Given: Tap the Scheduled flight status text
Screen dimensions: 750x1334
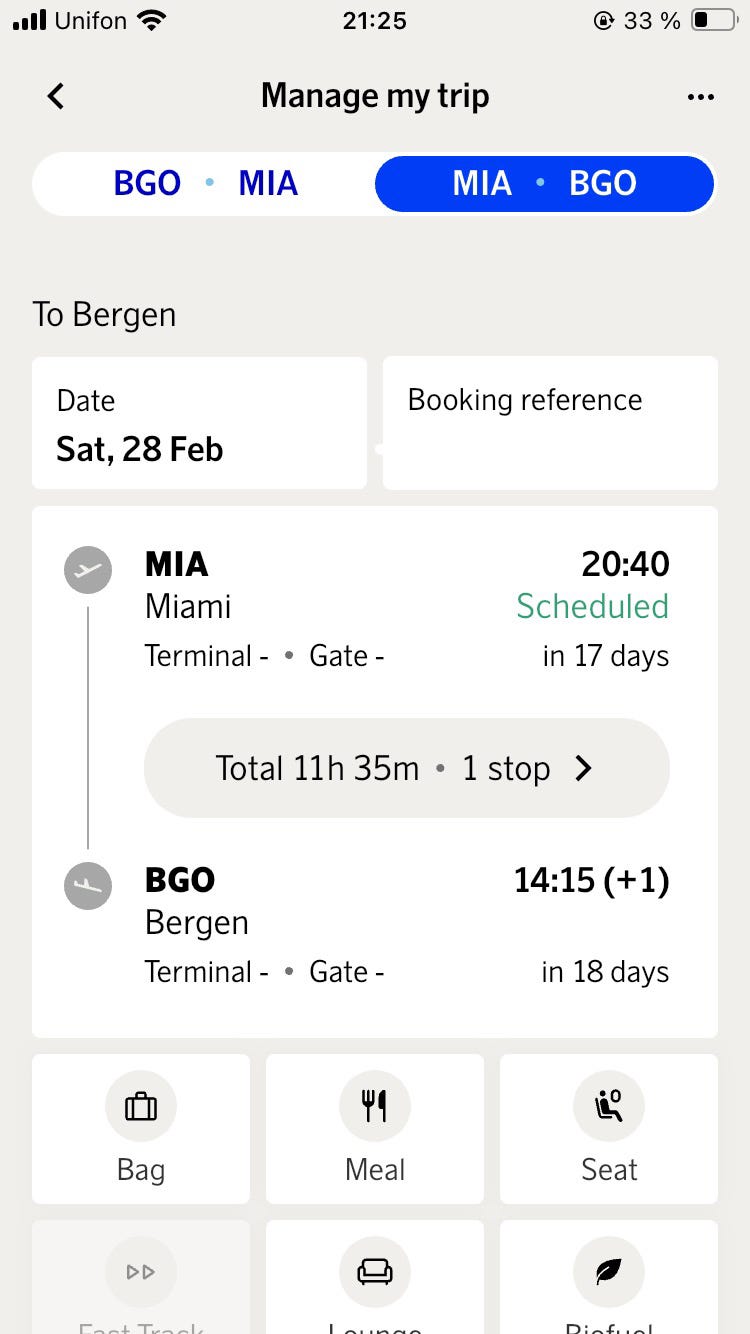Looking at the screenshot, I should tap(592, 606).
